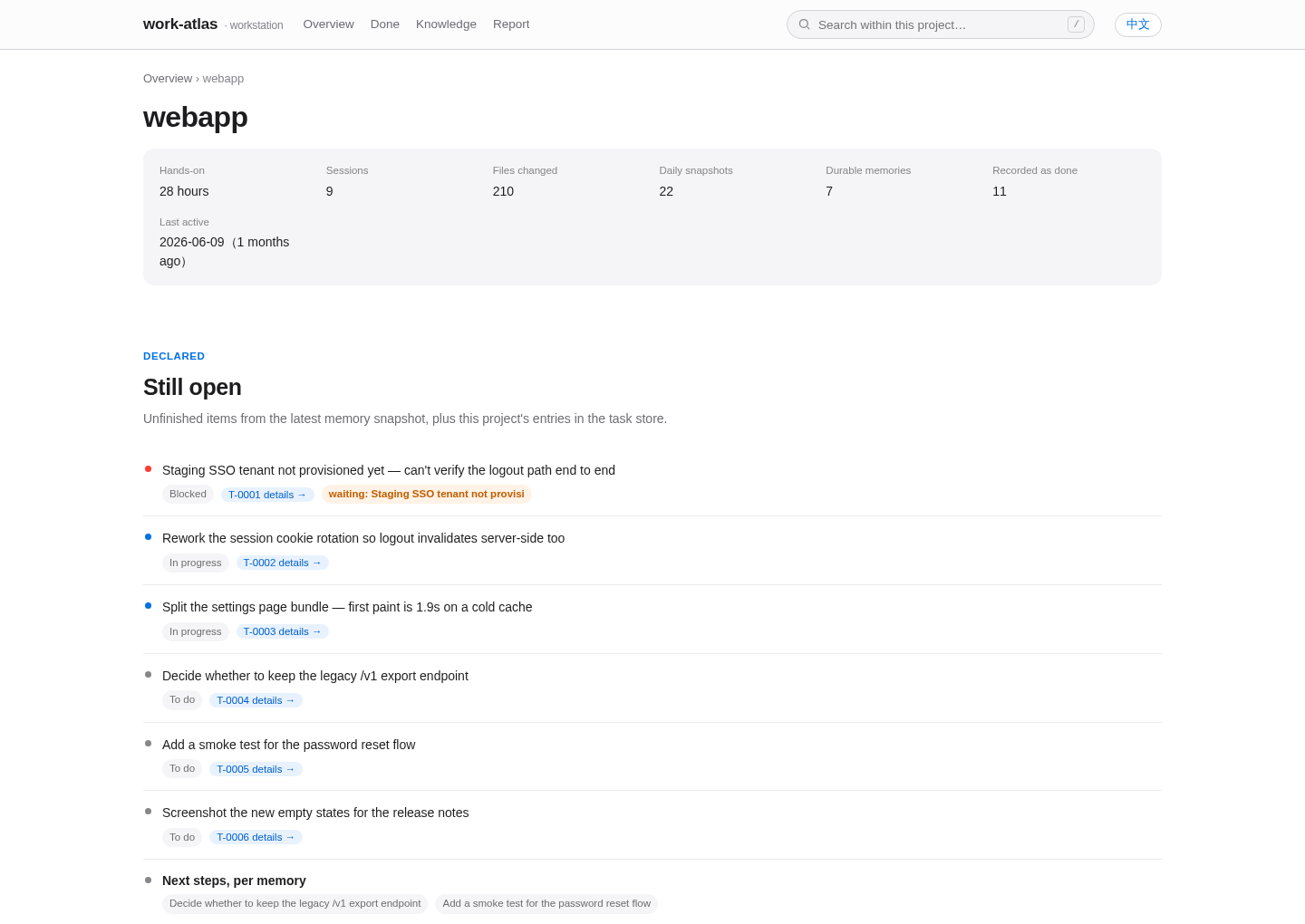
Task: Click the Sessions value 9
Action: [x=330, y=191]
